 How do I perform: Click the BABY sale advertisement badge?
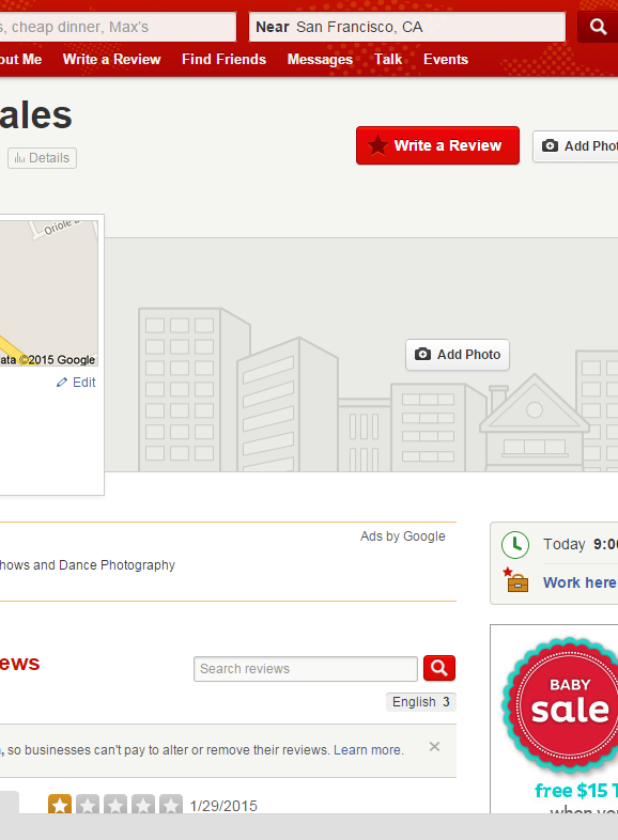(561, 705)
